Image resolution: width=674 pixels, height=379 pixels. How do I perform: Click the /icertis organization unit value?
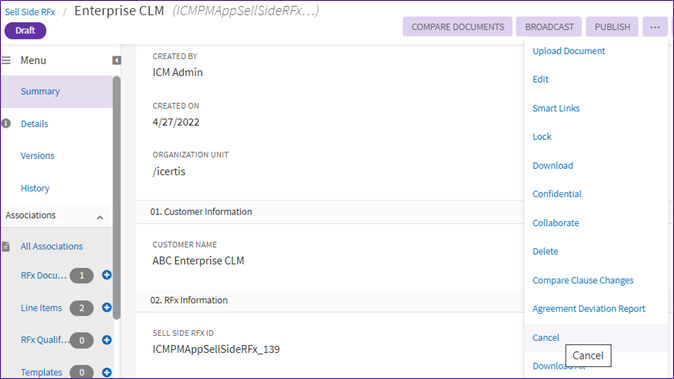169,171
